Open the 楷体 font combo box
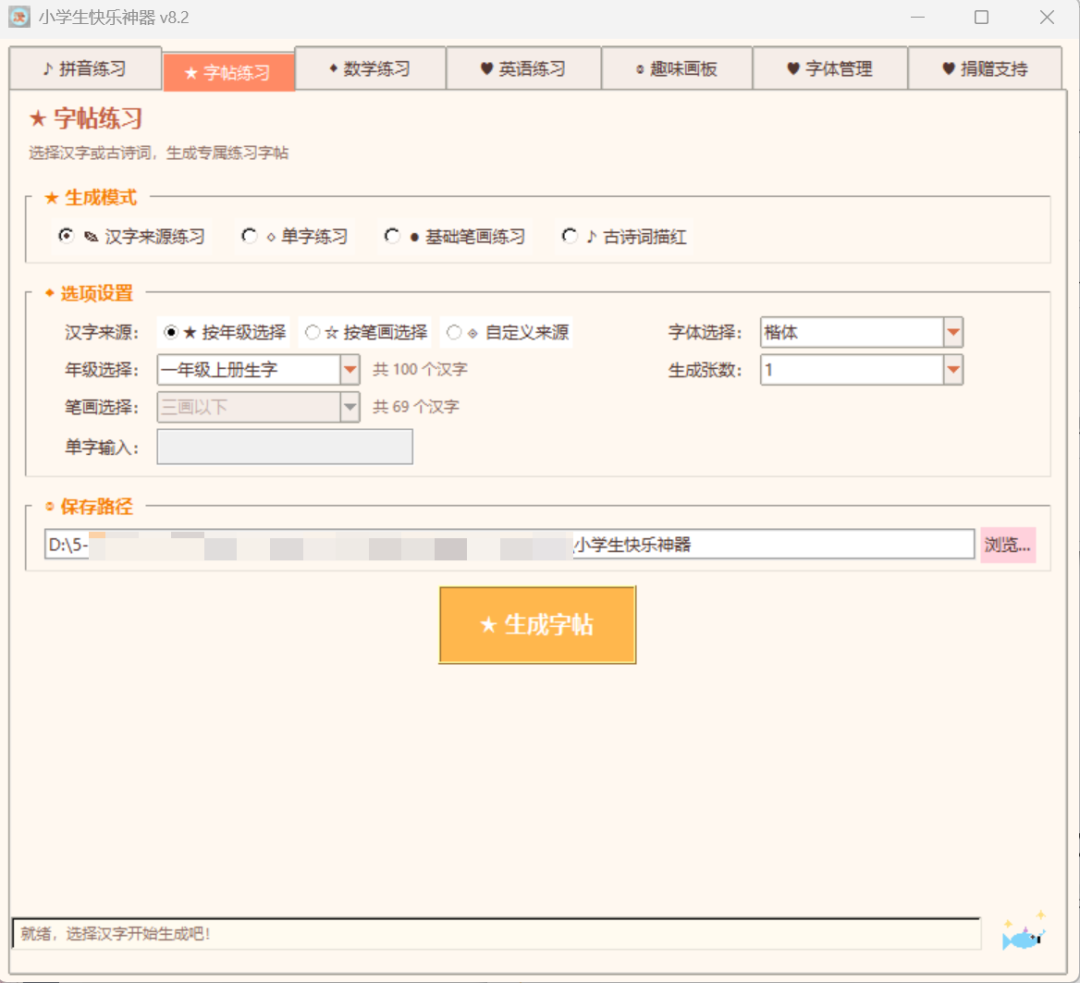The height and width of the screenshot is (983, 1080). (861, 333)
